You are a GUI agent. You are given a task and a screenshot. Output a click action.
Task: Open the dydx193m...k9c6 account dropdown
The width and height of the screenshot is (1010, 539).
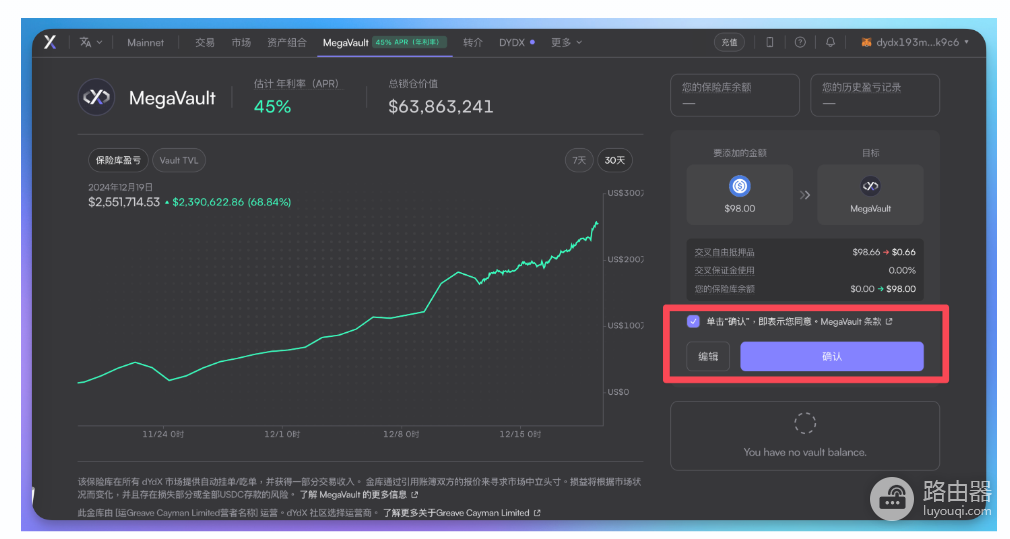click(x=915, y=43)
